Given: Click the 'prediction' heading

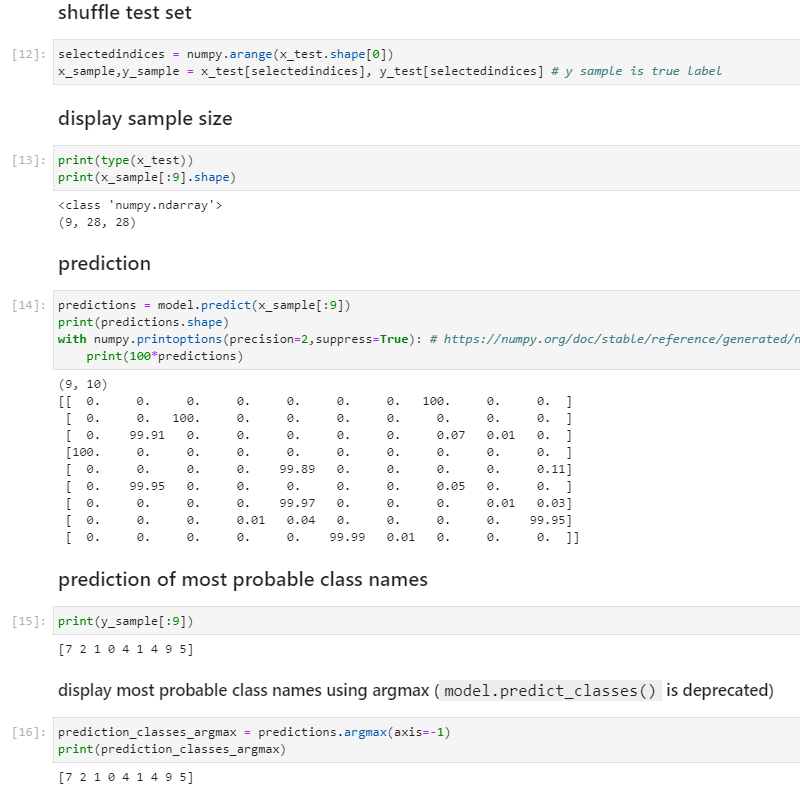Looking at the screenshot, I should (104, 263).
